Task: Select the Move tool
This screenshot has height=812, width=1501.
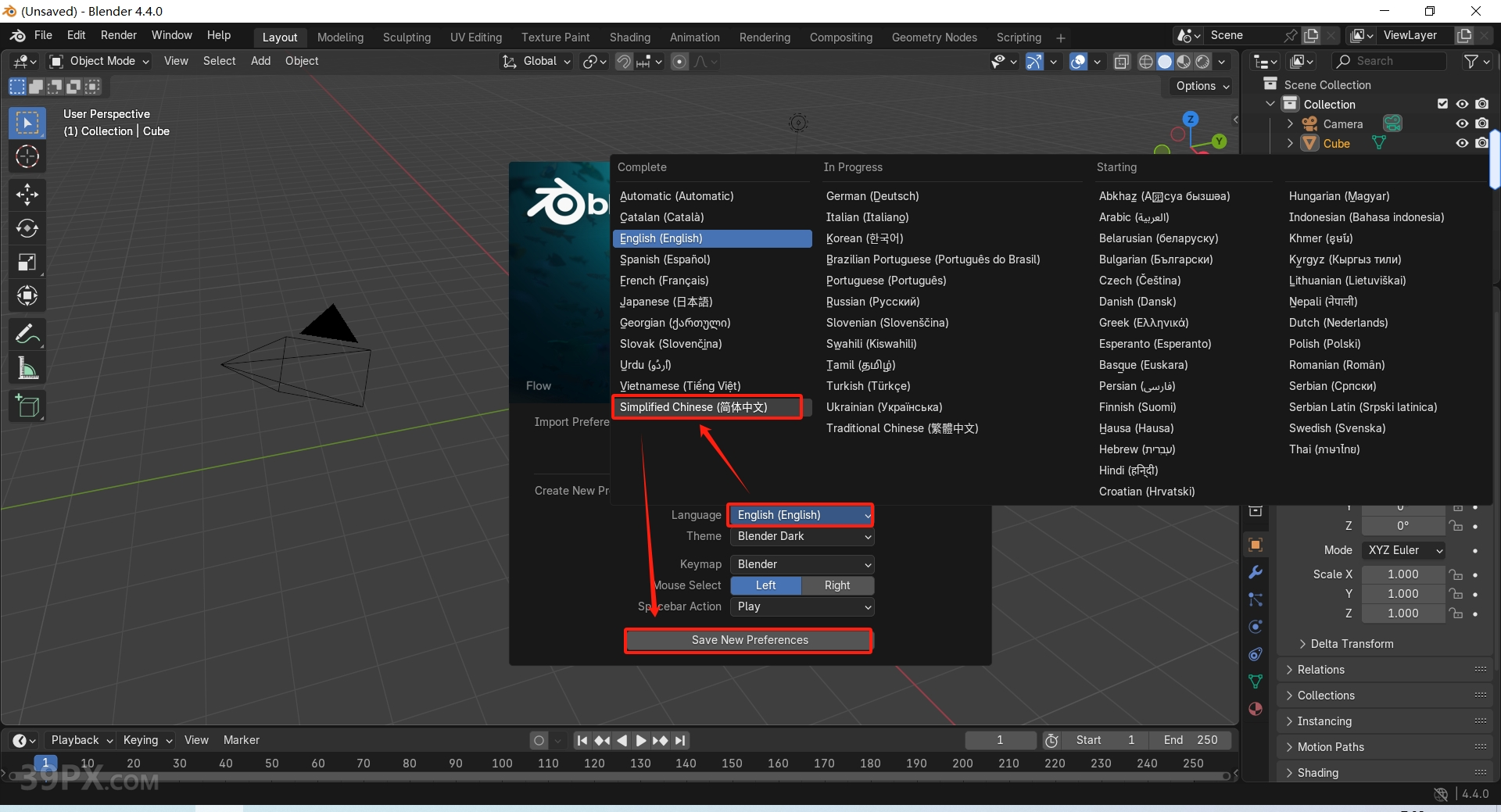Action: pos(27,195)
